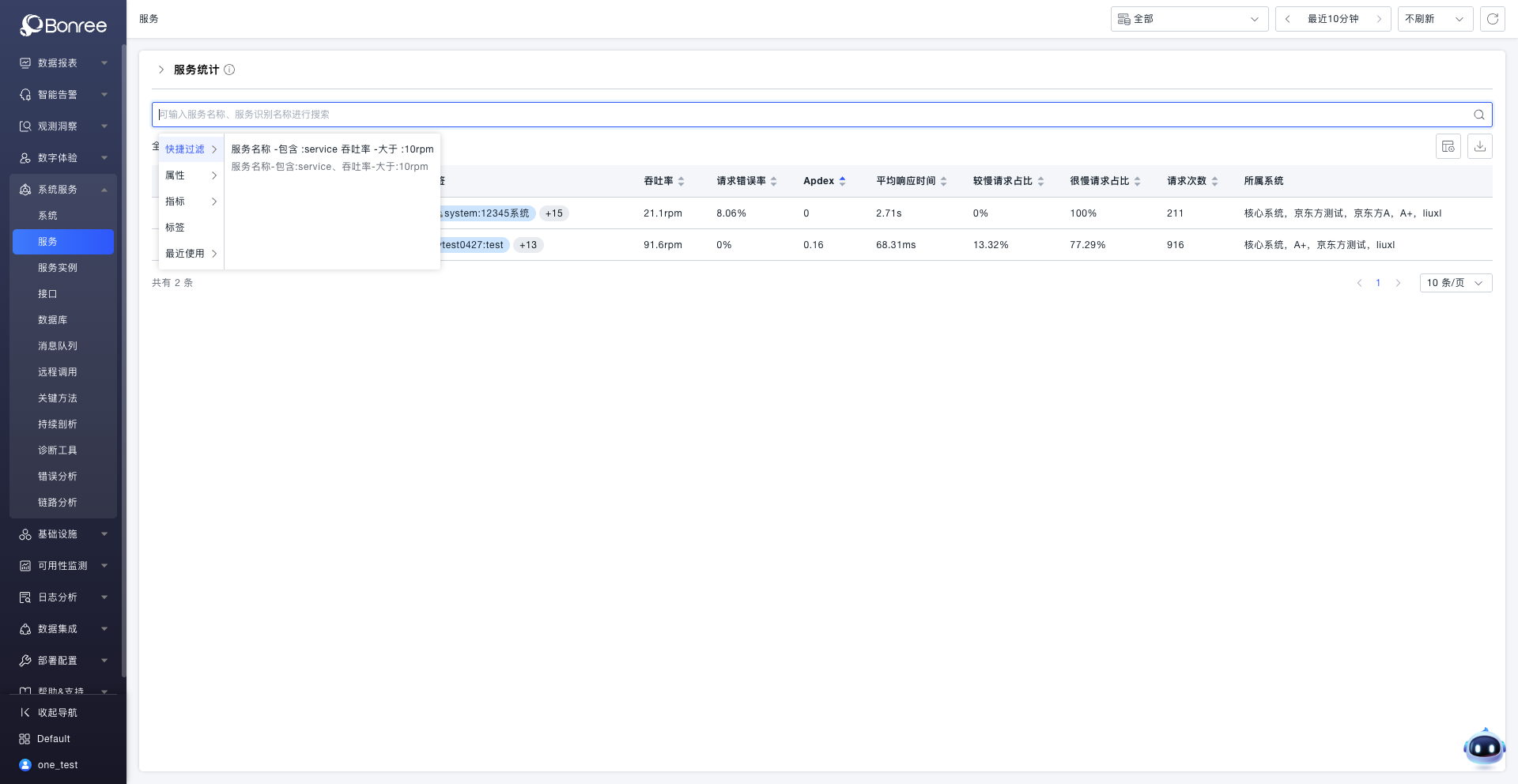Click the +15 tag overflow badge
Screen dimensions: 1518x784
click(553, 213)
